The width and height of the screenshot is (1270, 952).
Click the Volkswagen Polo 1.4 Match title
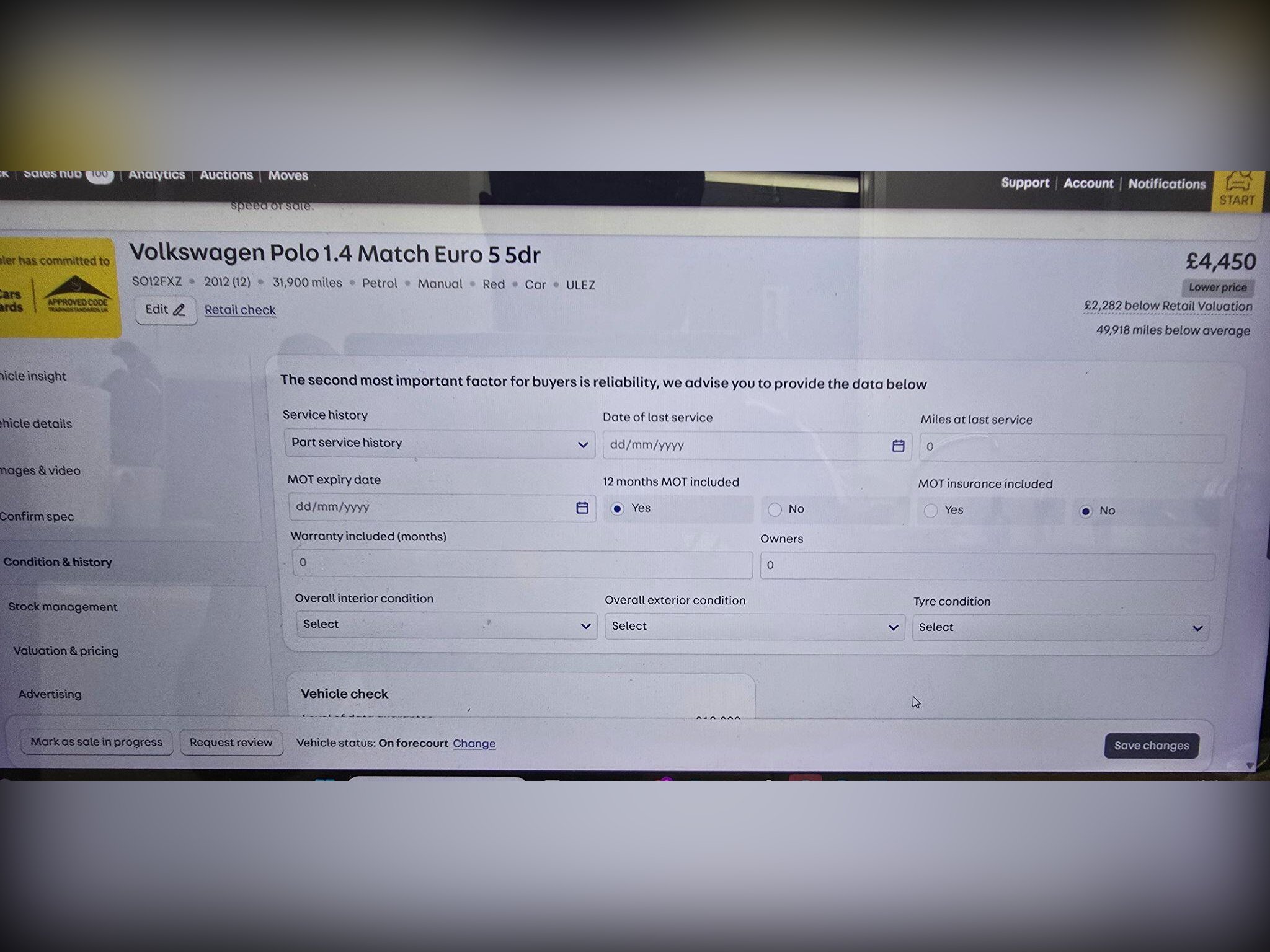pos(335,253)
